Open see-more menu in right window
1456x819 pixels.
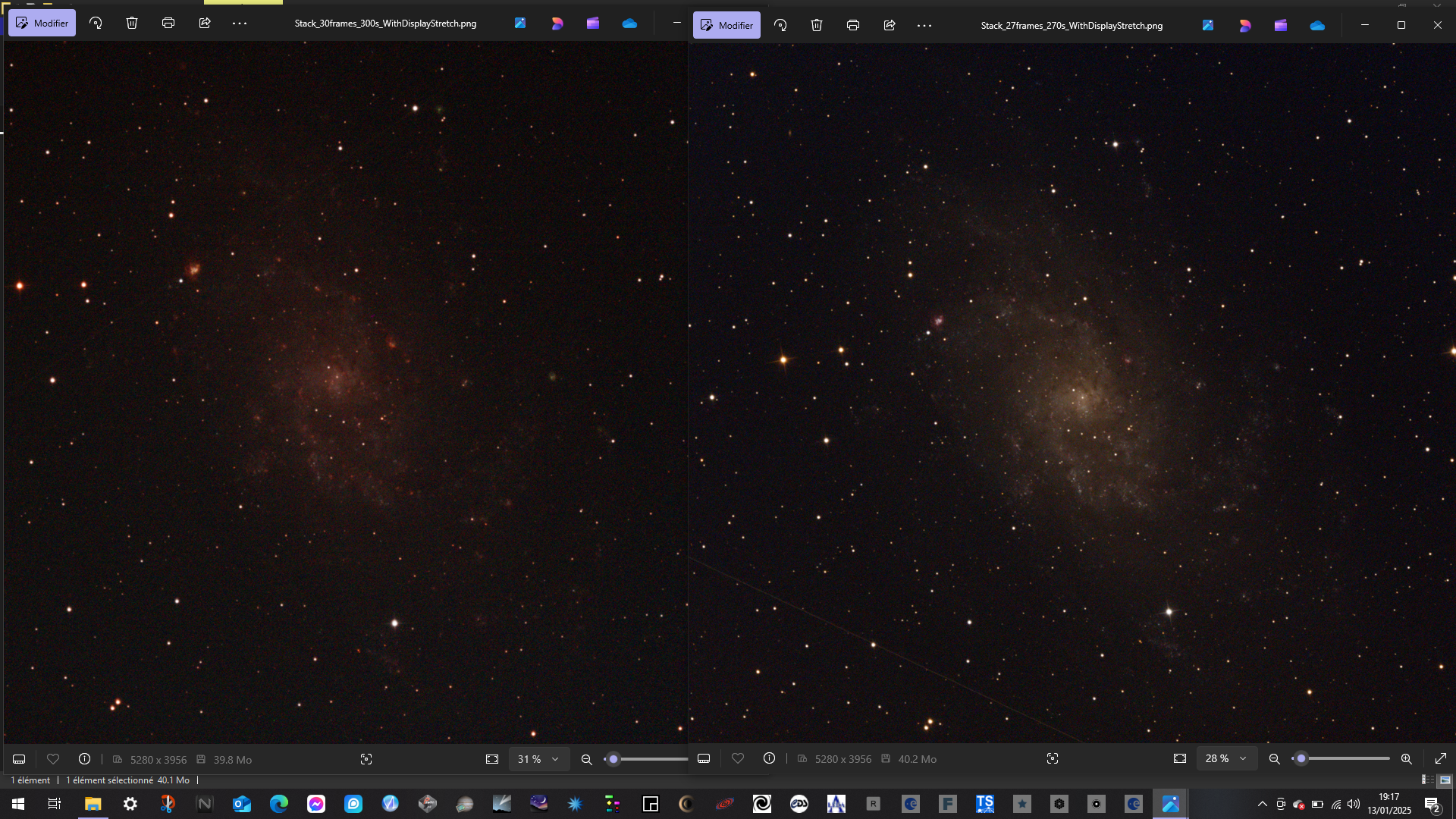pyautogui.click(x=924, y=25)
